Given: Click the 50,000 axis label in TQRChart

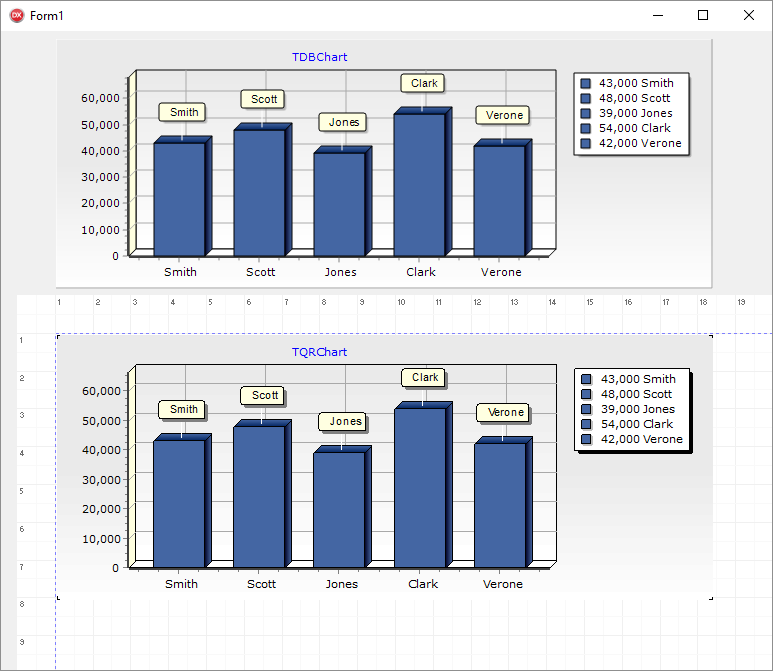Looking at the screenshot, I should tap(102, 421).
